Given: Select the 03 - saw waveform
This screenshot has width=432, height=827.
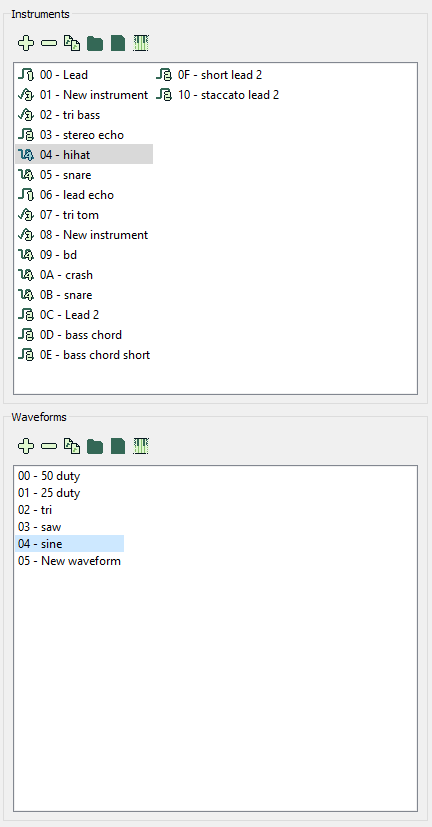Looking at the screenshot, I should click(x=70, y=527).
